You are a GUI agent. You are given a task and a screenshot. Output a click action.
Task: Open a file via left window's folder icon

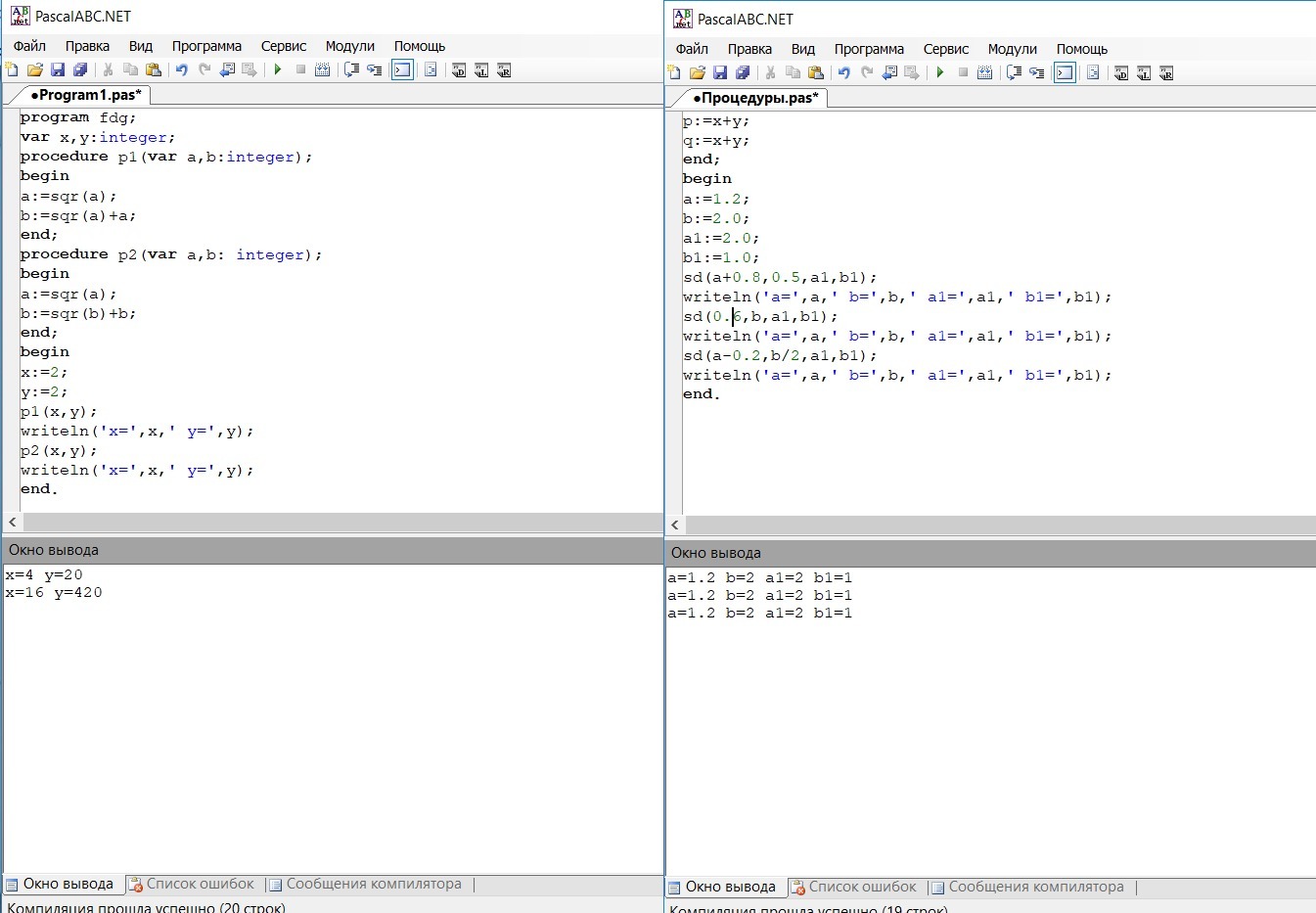click(35, 69)
